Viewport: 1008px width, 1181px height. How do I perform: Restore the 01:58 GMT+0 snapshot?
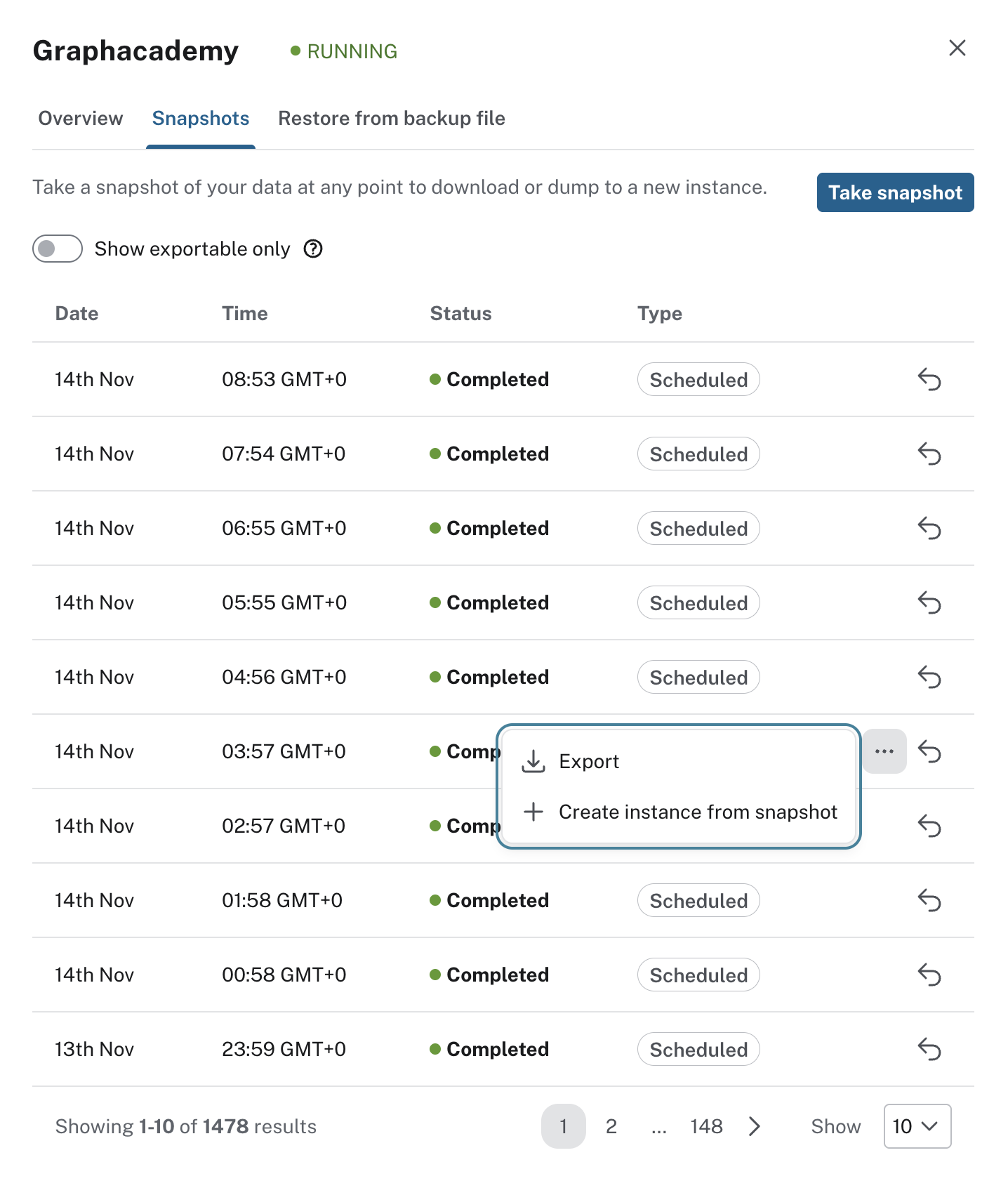[929, 900]
